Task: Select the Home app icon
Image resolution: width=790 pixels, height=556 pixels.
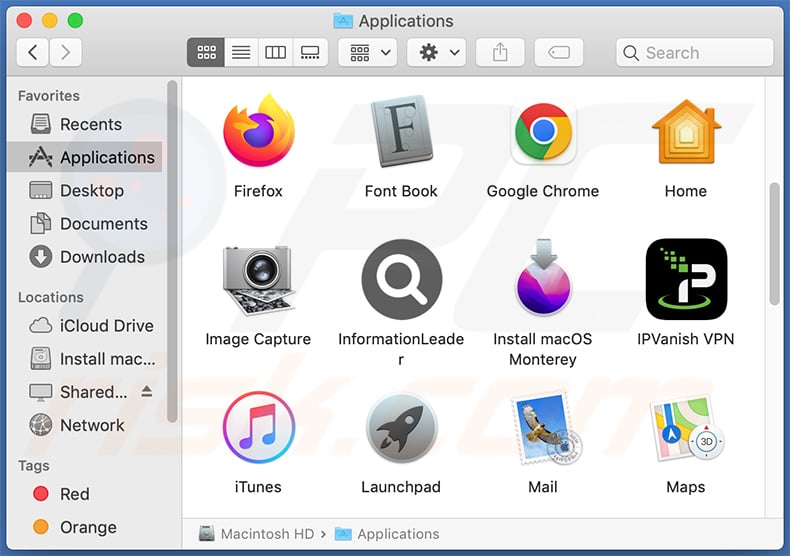Action: [686, 132]
